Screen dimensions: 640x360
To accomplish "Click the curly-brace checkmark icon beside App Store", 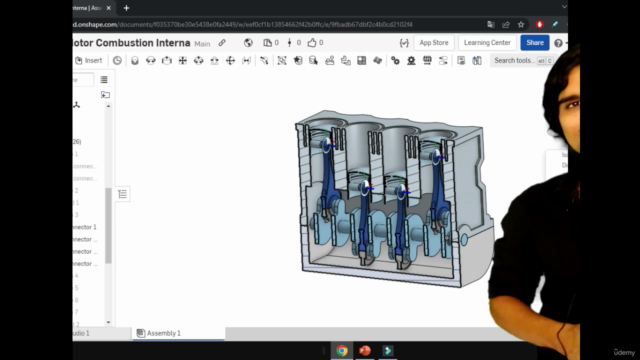I will click(404, 43).
